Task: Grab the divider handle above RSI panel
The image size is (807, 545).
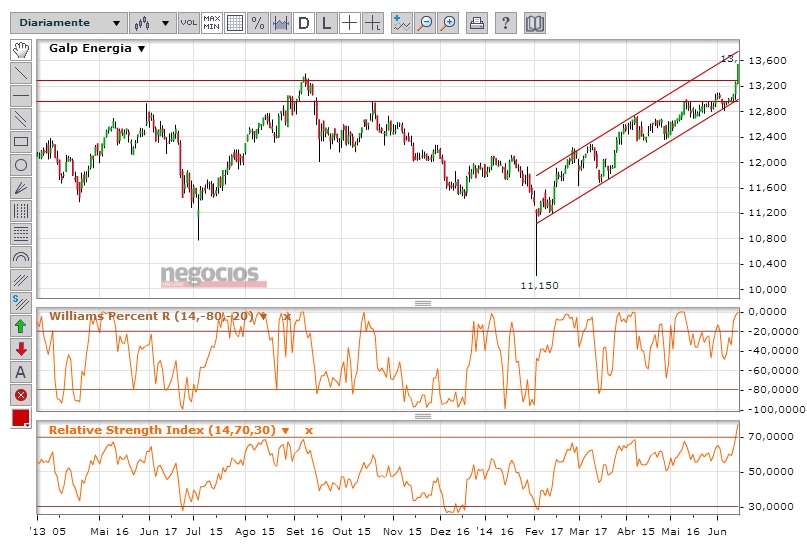Action: [423, 416]
